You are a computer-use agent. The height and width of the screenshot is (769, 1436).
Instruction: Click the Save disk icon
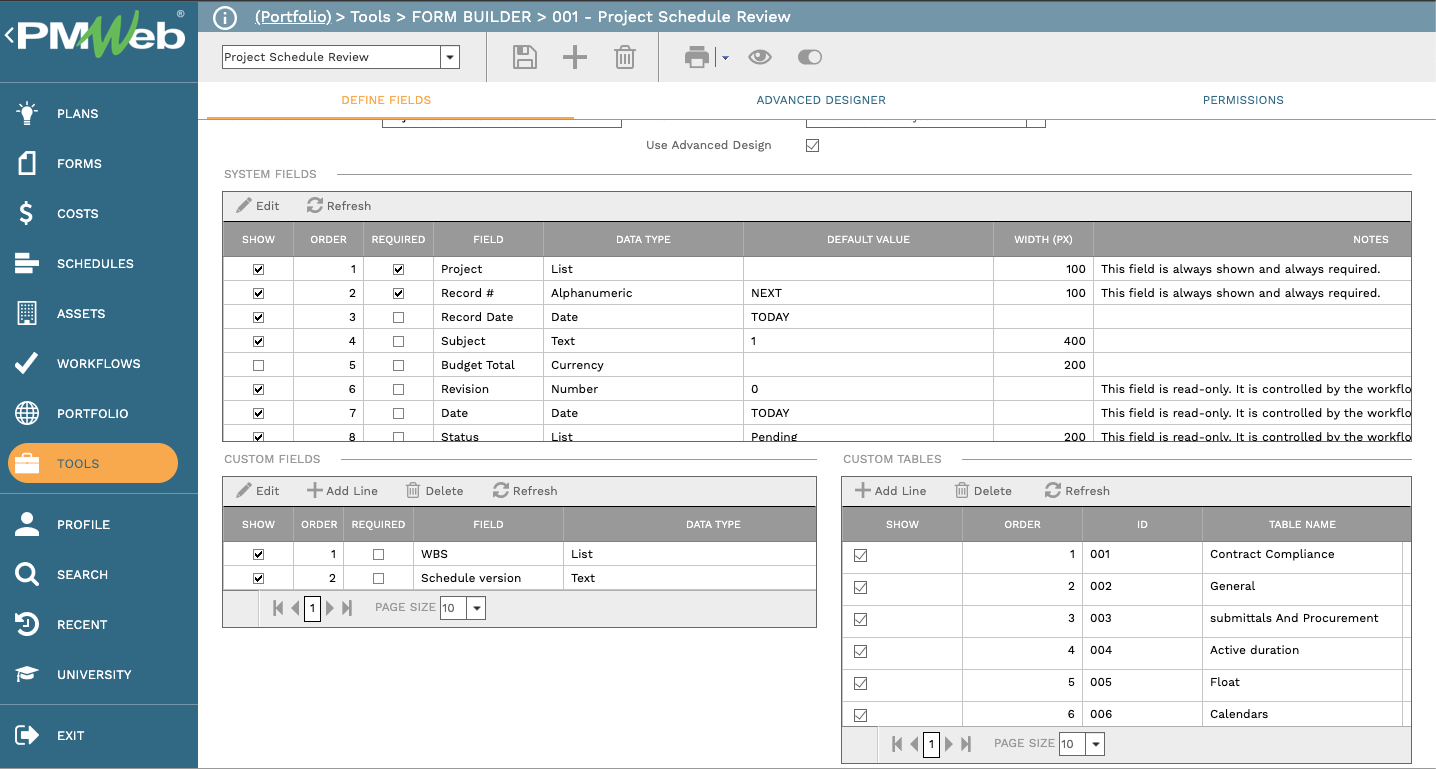tap(525, 57)
